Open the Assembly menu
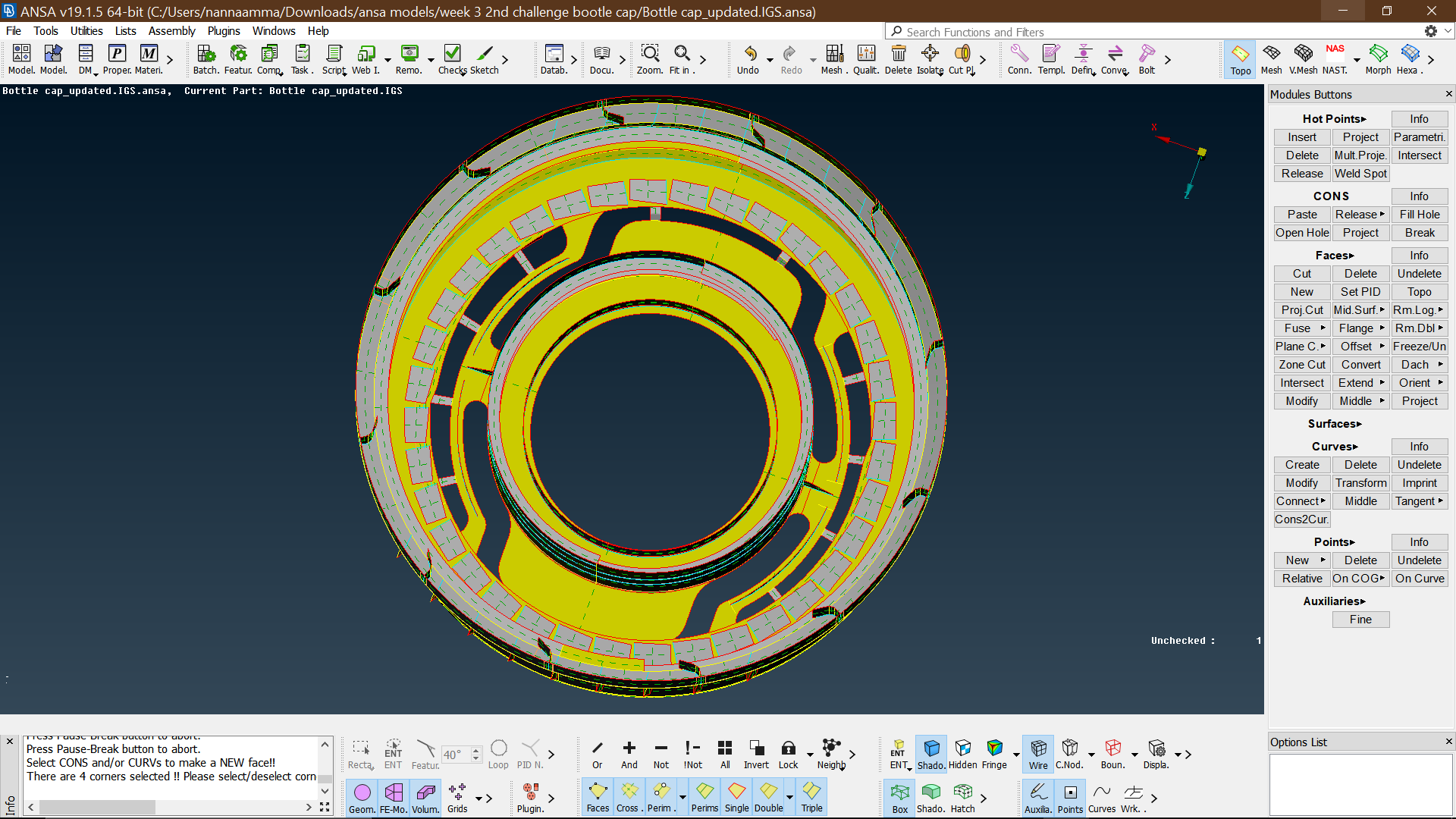Viewport: 1456px width, 819px height. pos(171,31)
